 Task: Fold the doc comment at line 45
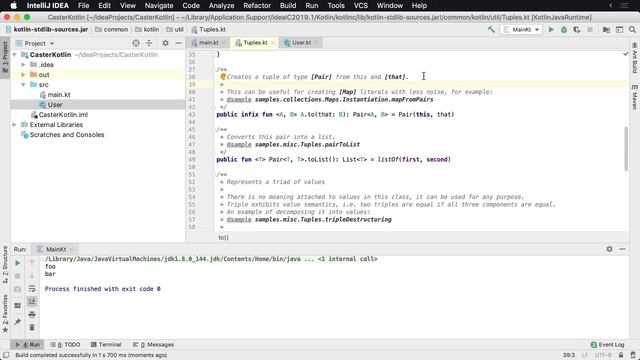point(214,130)
